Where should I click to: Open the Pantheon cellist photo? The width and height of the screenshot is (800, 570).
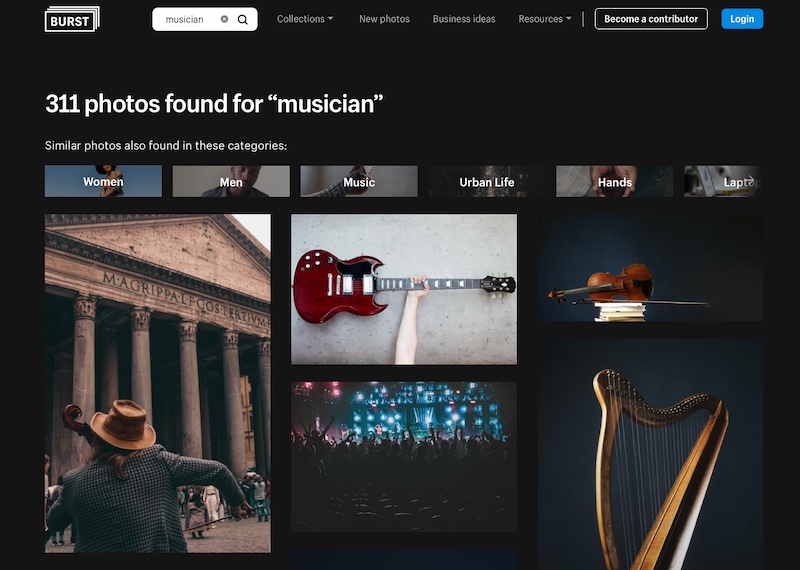point(158,383)
